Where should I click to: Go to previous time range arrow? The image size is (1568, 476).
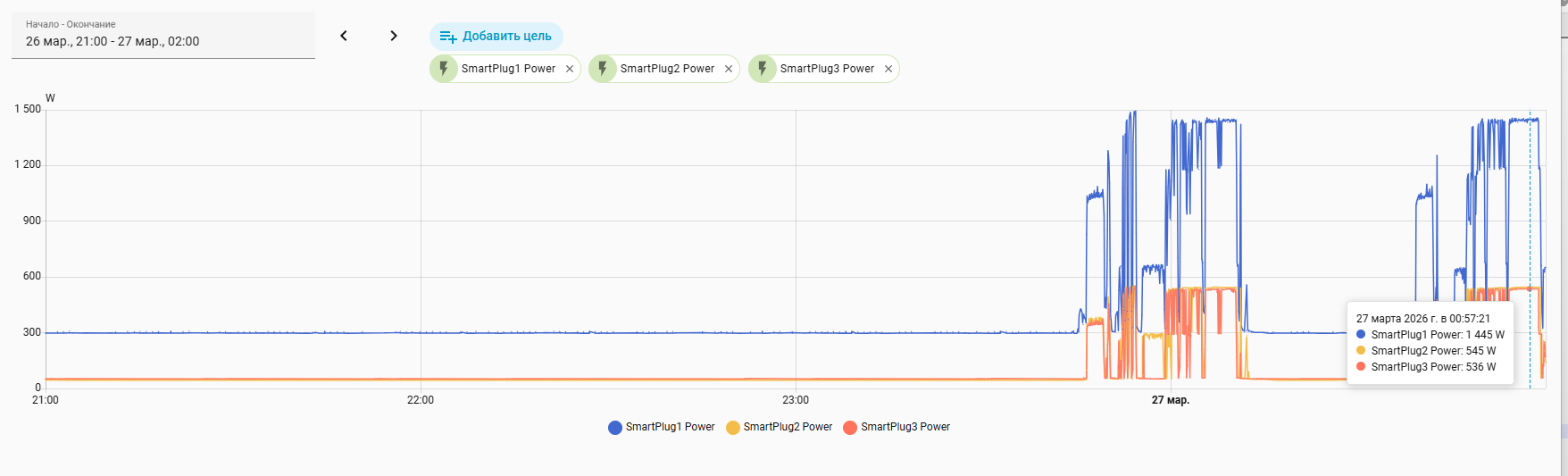[x=344, y=36]
